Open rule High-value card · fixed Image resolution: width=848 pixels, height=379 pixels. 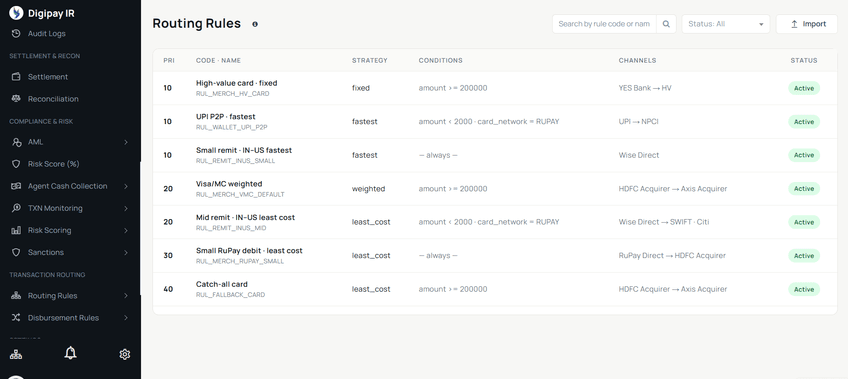click(236, 83)
